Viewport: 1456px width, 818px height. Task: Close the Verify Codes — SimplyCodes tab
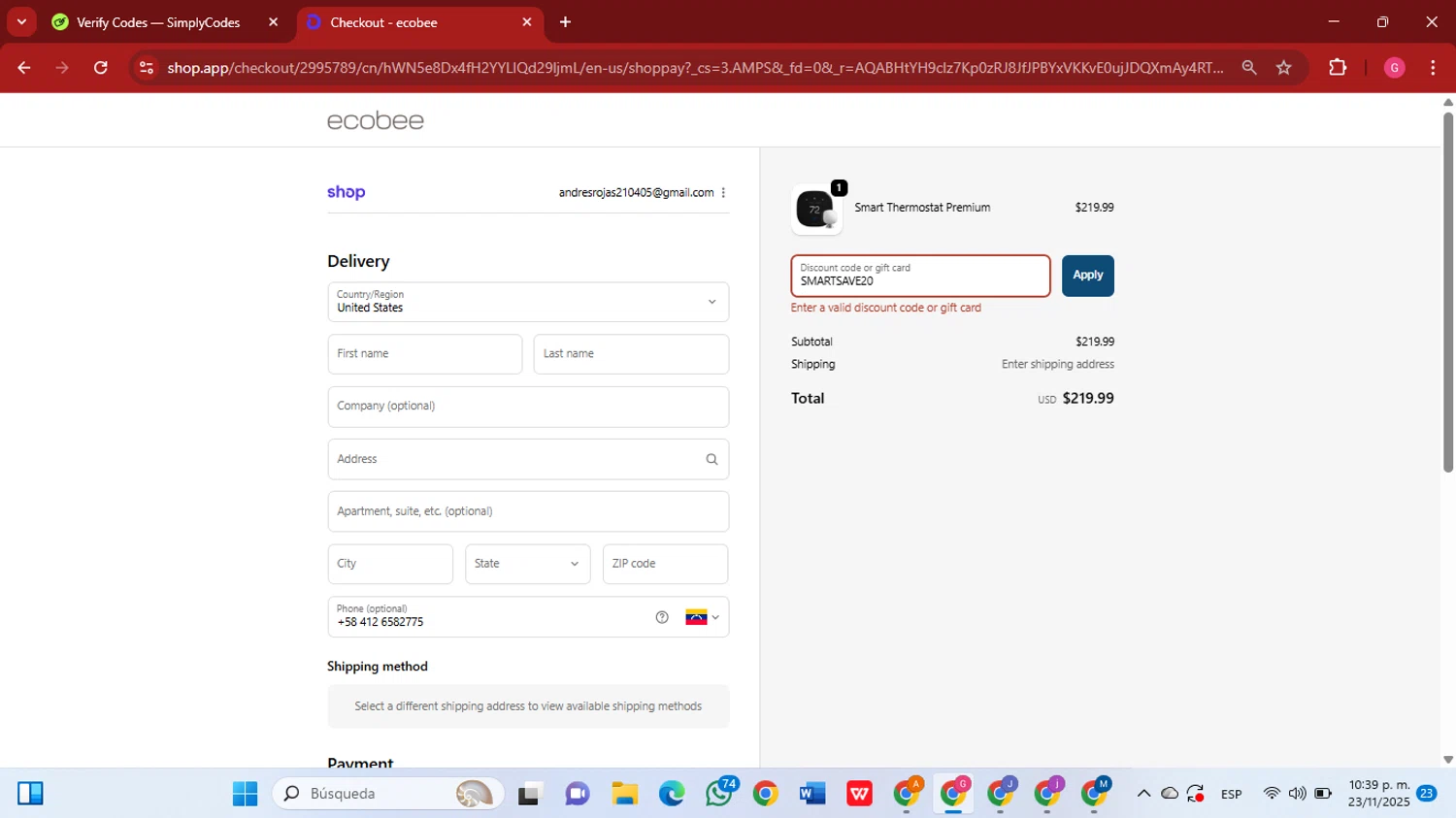[x=273, y=22]
